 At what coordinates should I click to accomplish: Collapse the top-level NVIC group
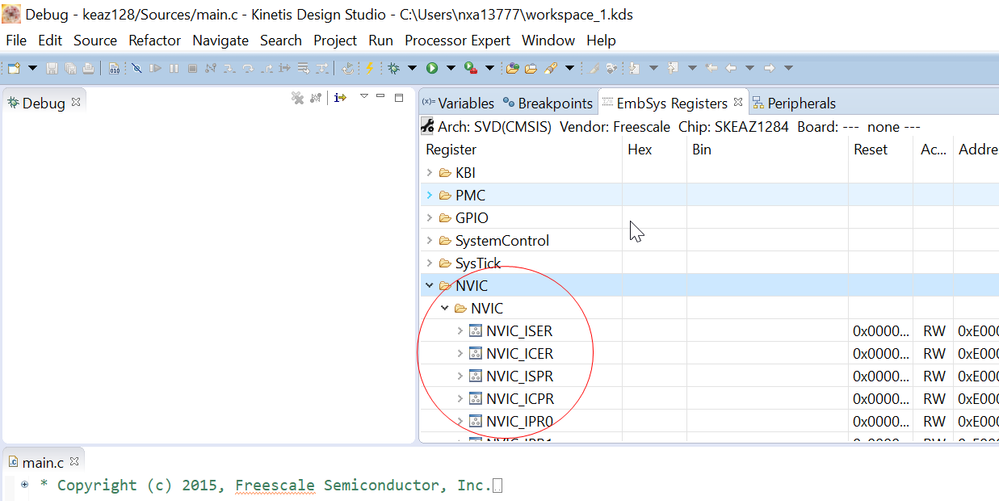click(x=429, y=286)
